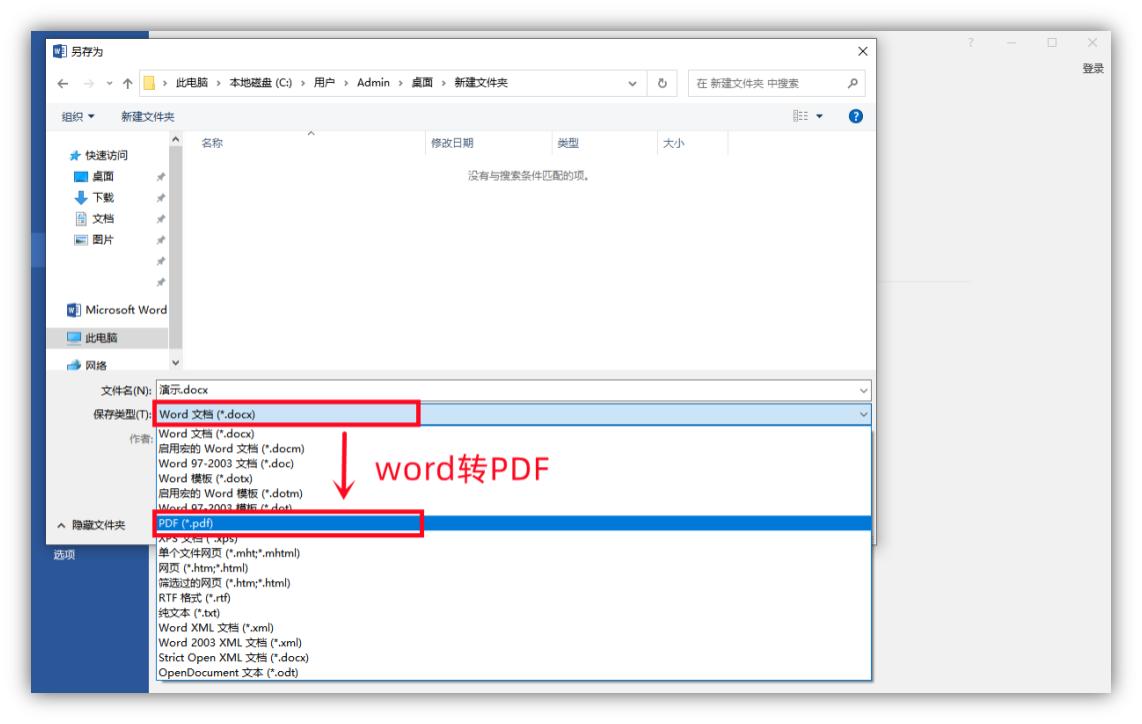Collapse folders with 隐藏文件夹
The width and height of the screenshot is (1142, 724).
pyautogui.click(x=91, y=525)
